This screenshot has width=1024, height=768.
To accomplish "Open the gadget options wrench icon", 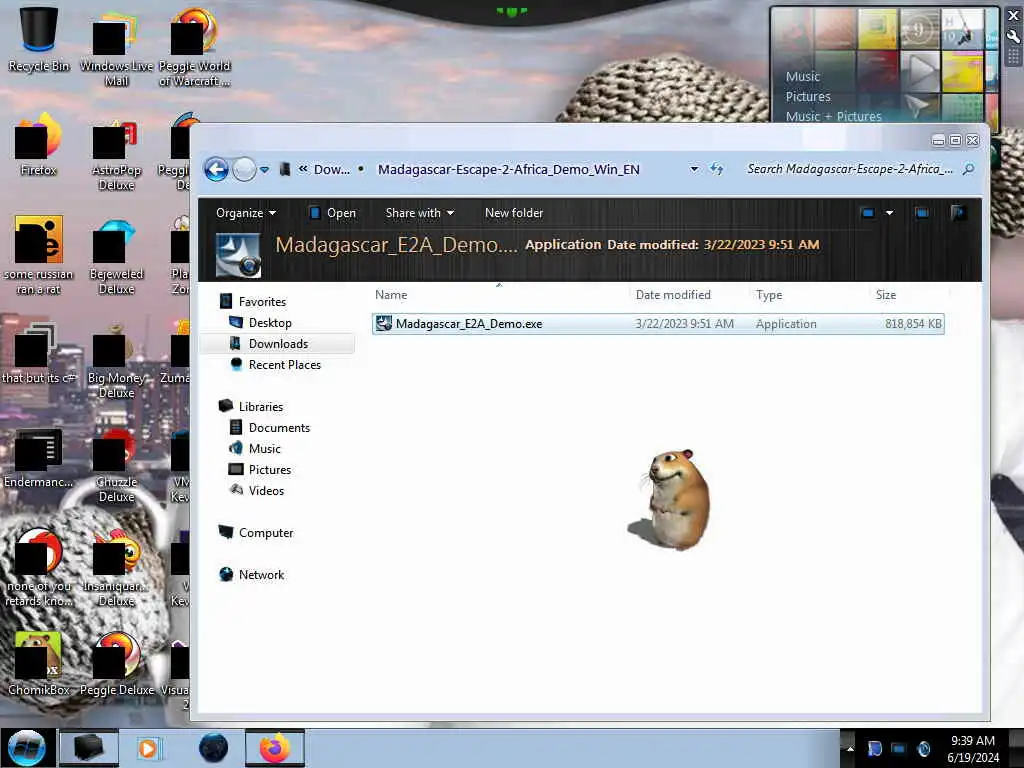I will [x=1014, y=37].
